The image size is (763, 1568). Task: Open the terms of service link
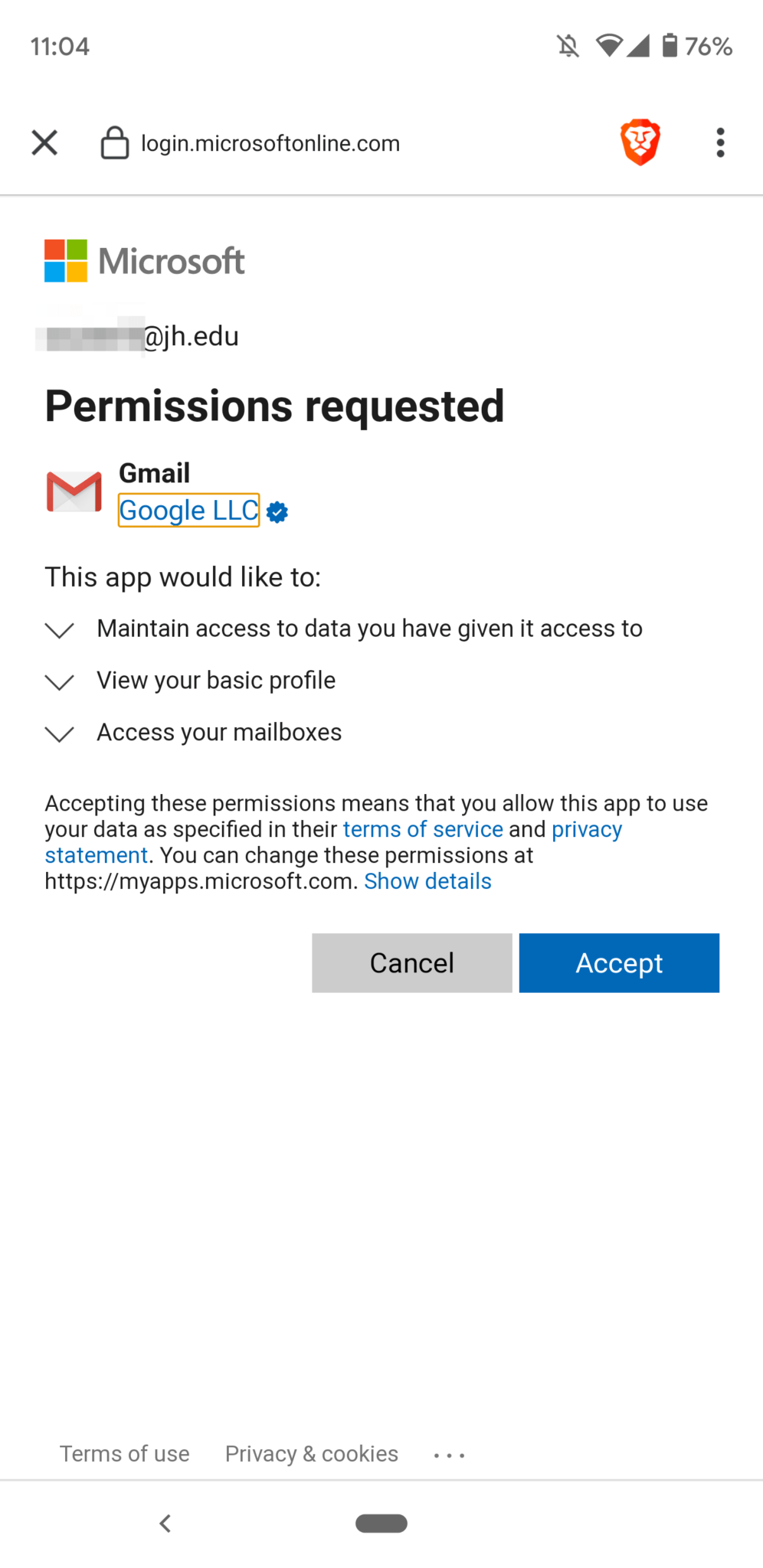[x=423, y=829]
